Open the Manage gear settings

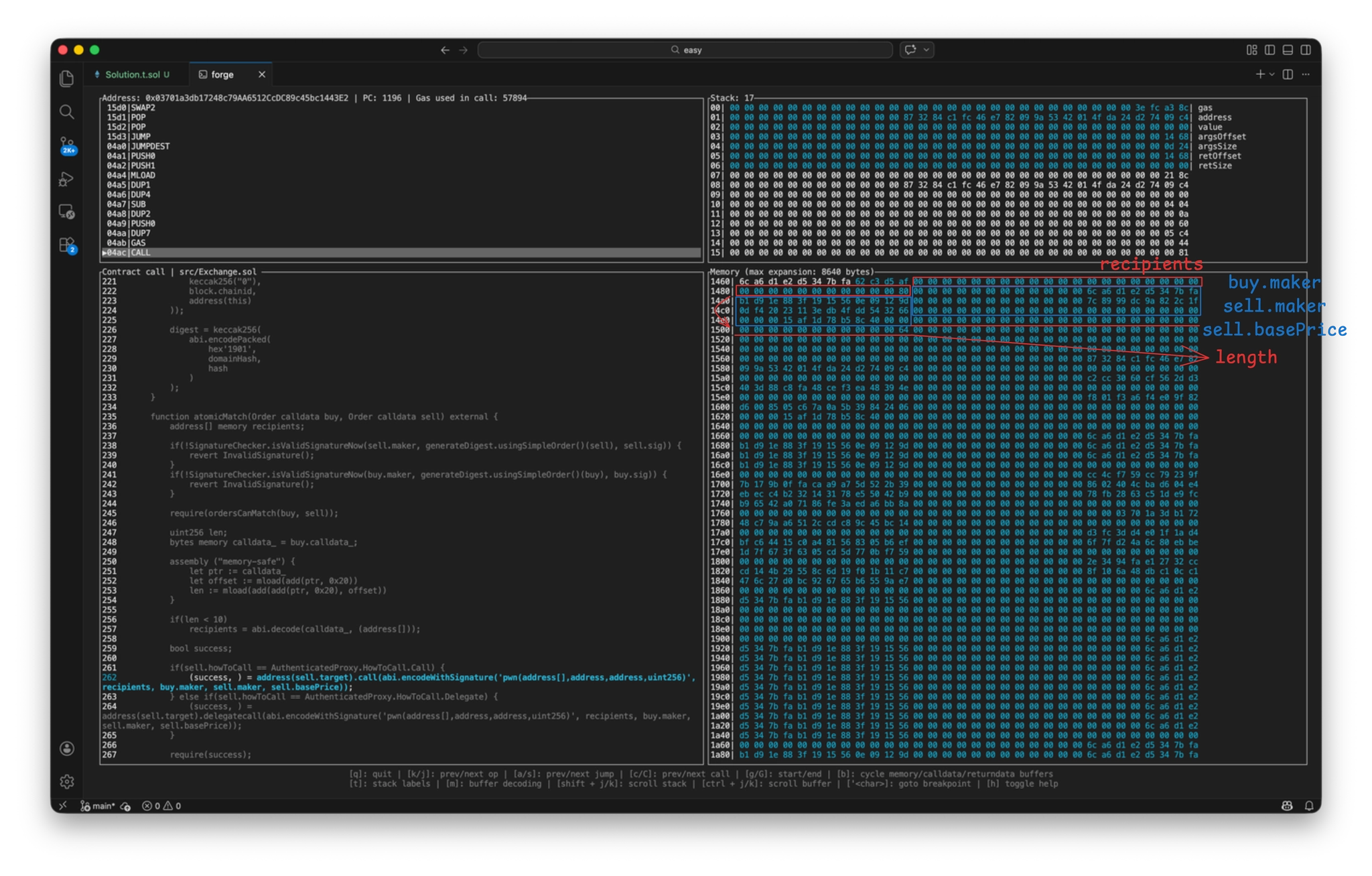coord(66,781)
